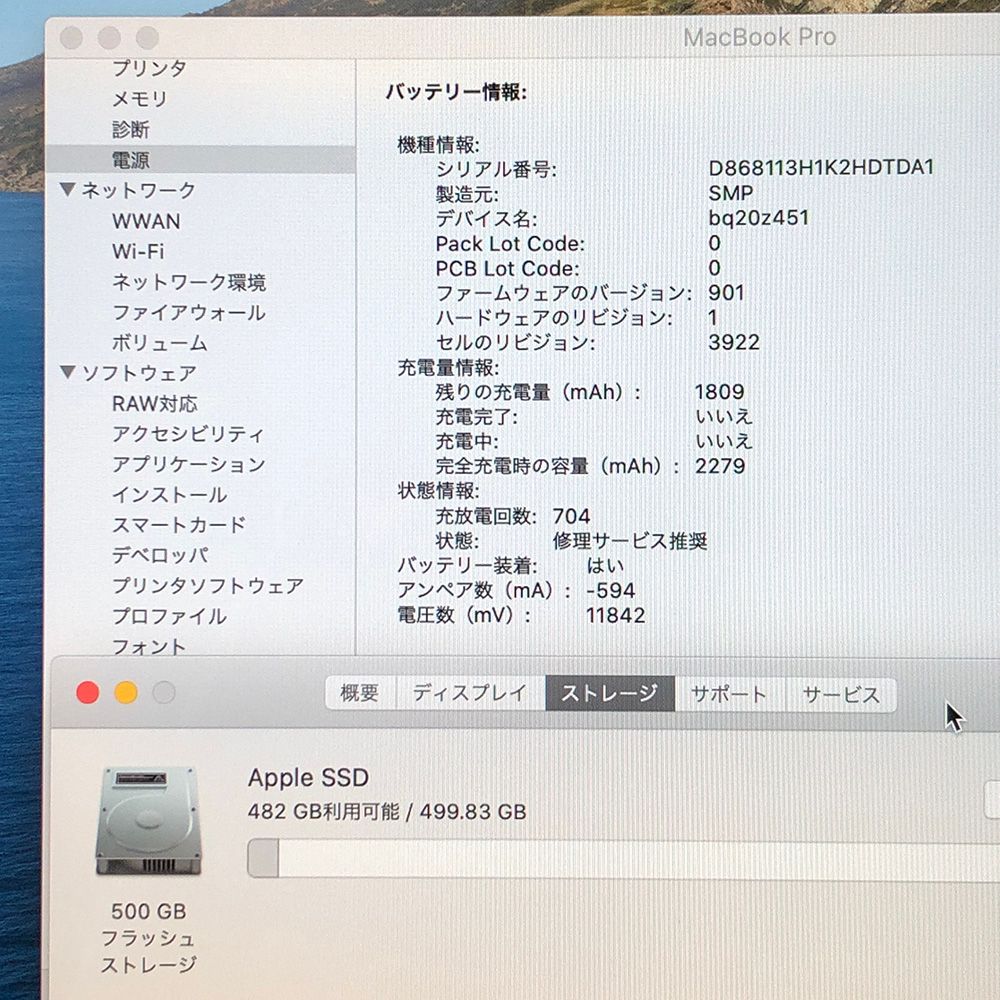Click the 機種情報 section label
Image resolution: width=1000 pixels, height=1000 pixels.
[x=438, y=145]
